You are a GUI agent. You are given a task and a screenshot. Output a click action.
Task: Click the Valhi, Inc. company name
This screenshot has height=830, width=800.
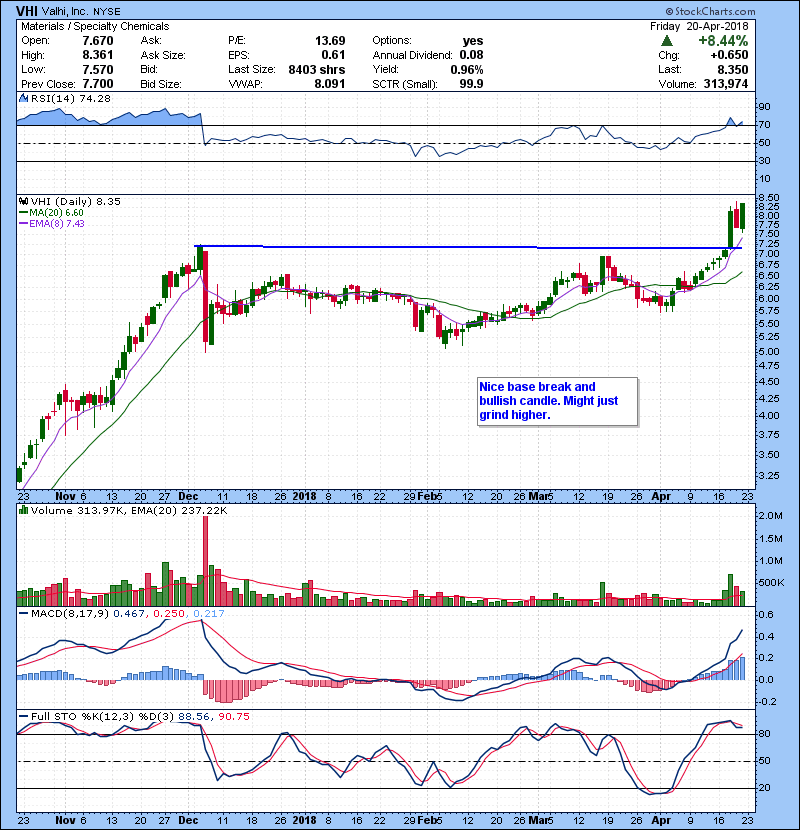click(66, 11)
